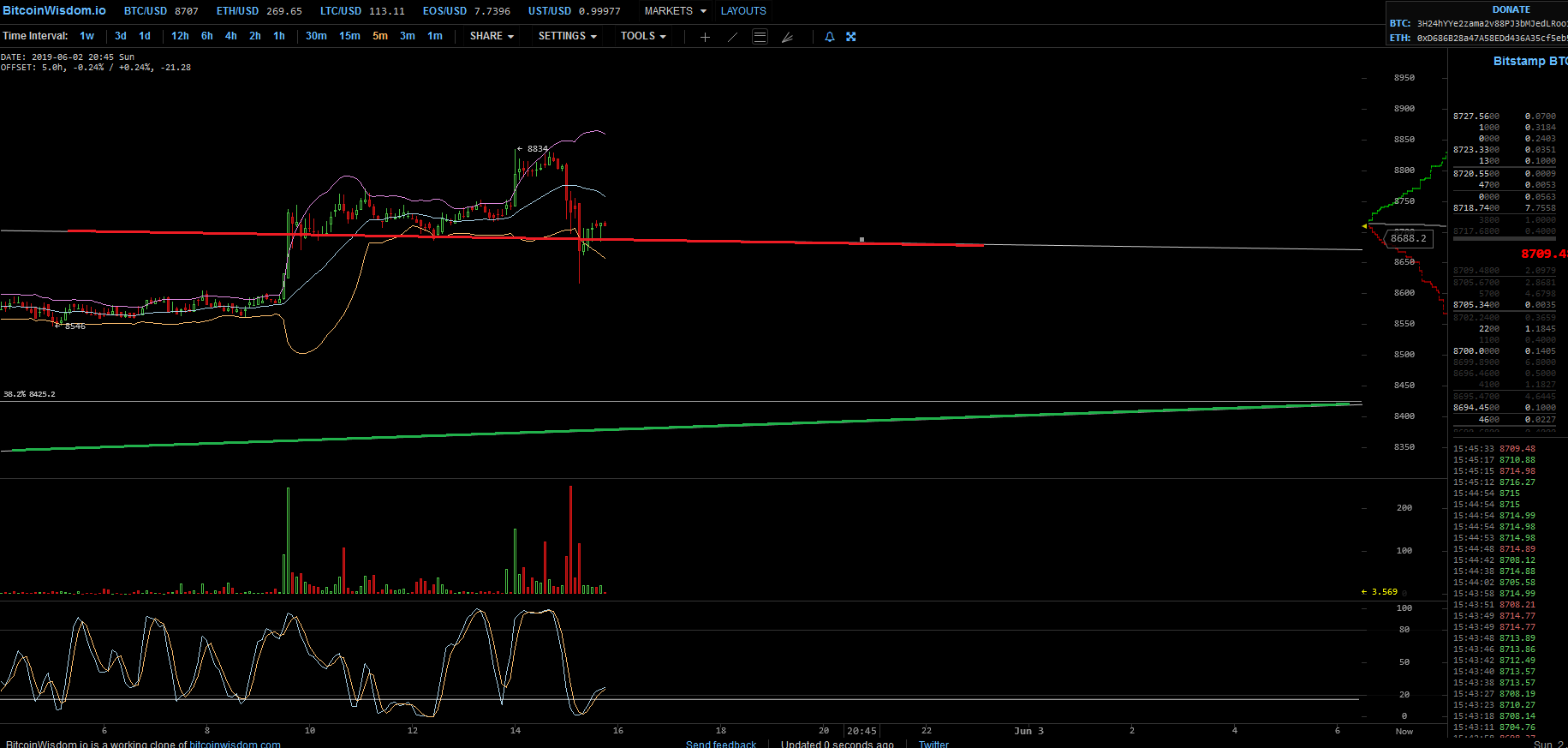This screenshot has height=748, width=1568.
Task: Select the 38.2% 8425.2 Fibonacci level label
Action: click(x=29, y=394)
